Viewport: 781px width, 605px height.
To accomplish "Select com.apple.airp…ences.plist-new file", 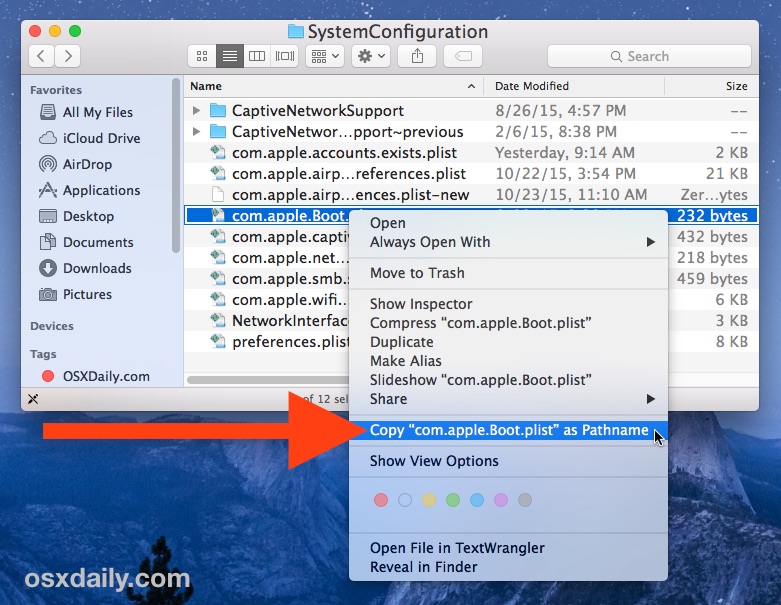I will point(471,194).
